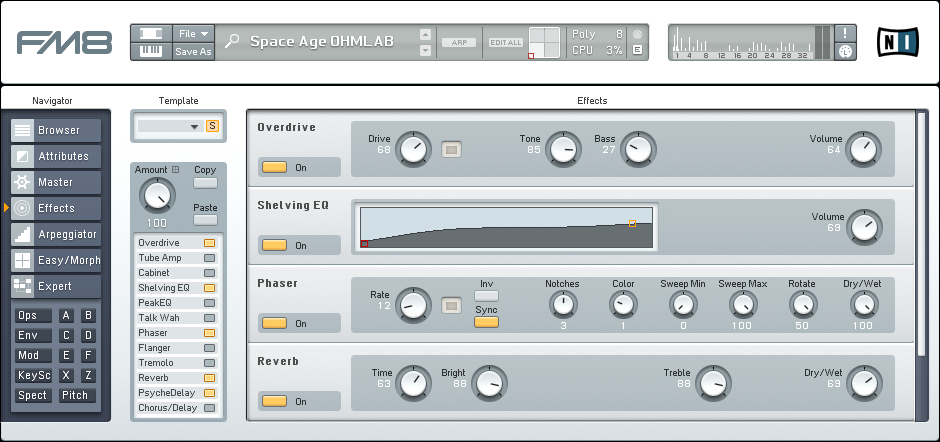Enable Cabinet in the effects list
940x442 pixels.
pyautogui.click(x=209, y=273)
